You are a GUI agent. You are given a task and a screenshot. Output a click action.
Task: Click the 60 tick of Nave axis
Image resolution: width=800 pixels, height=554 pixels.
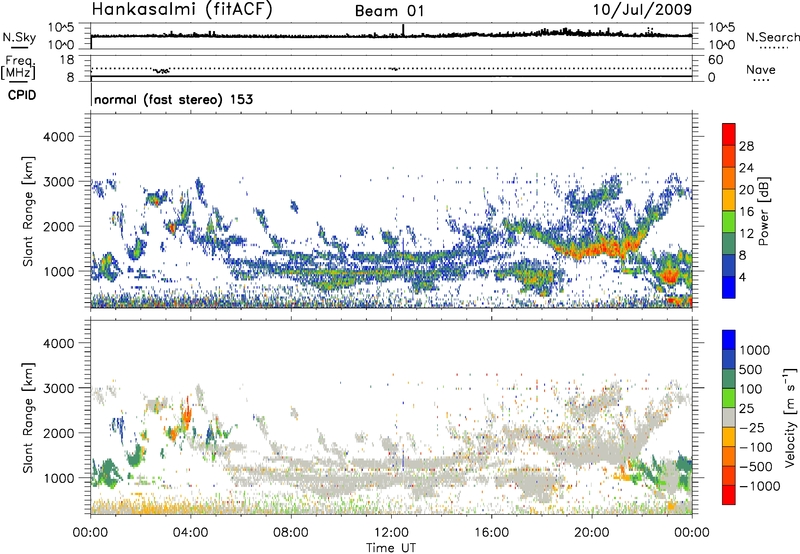click(x=716, y=60)
